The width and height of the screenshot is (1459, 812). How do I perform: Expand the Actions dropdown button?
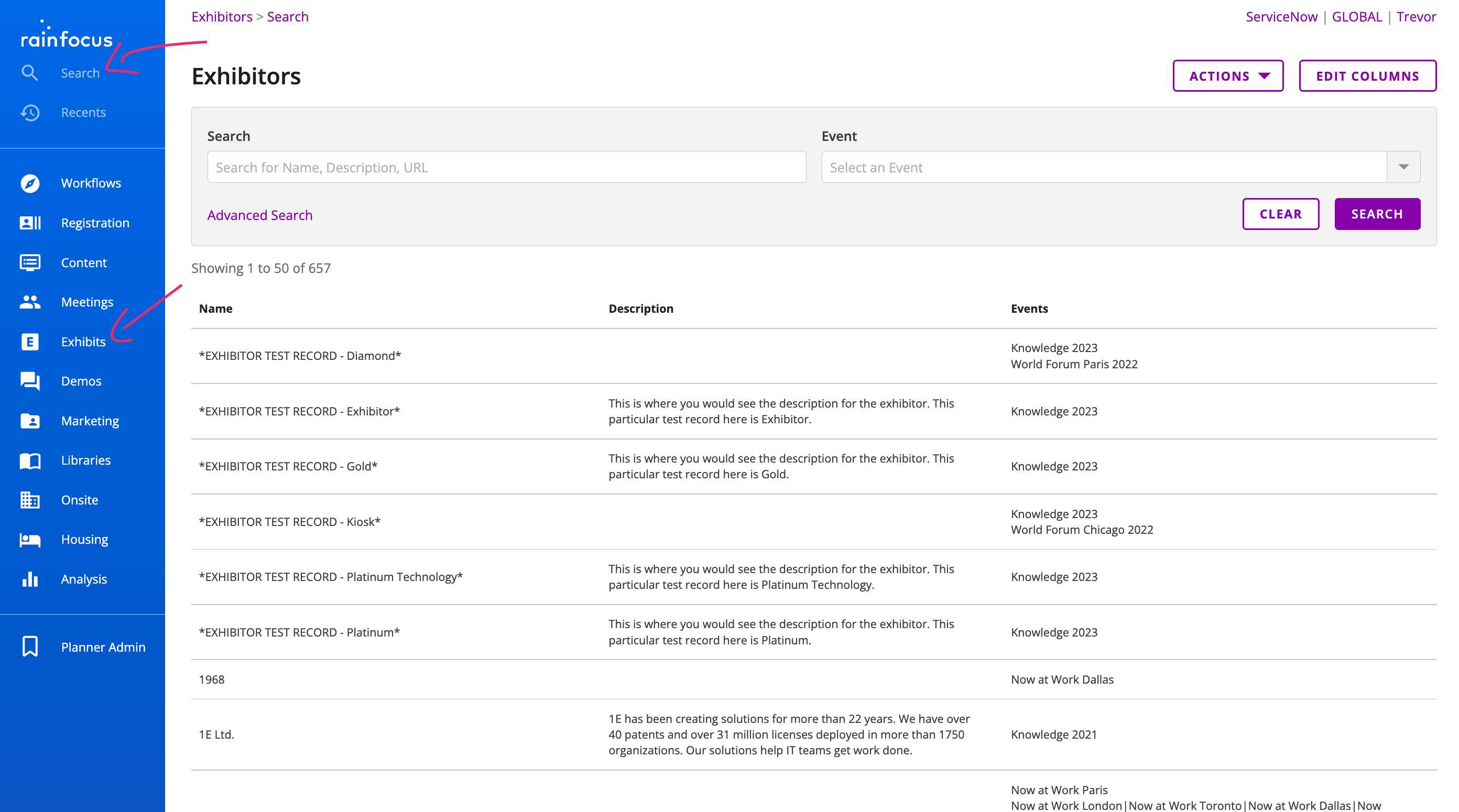click(1227, 76)
